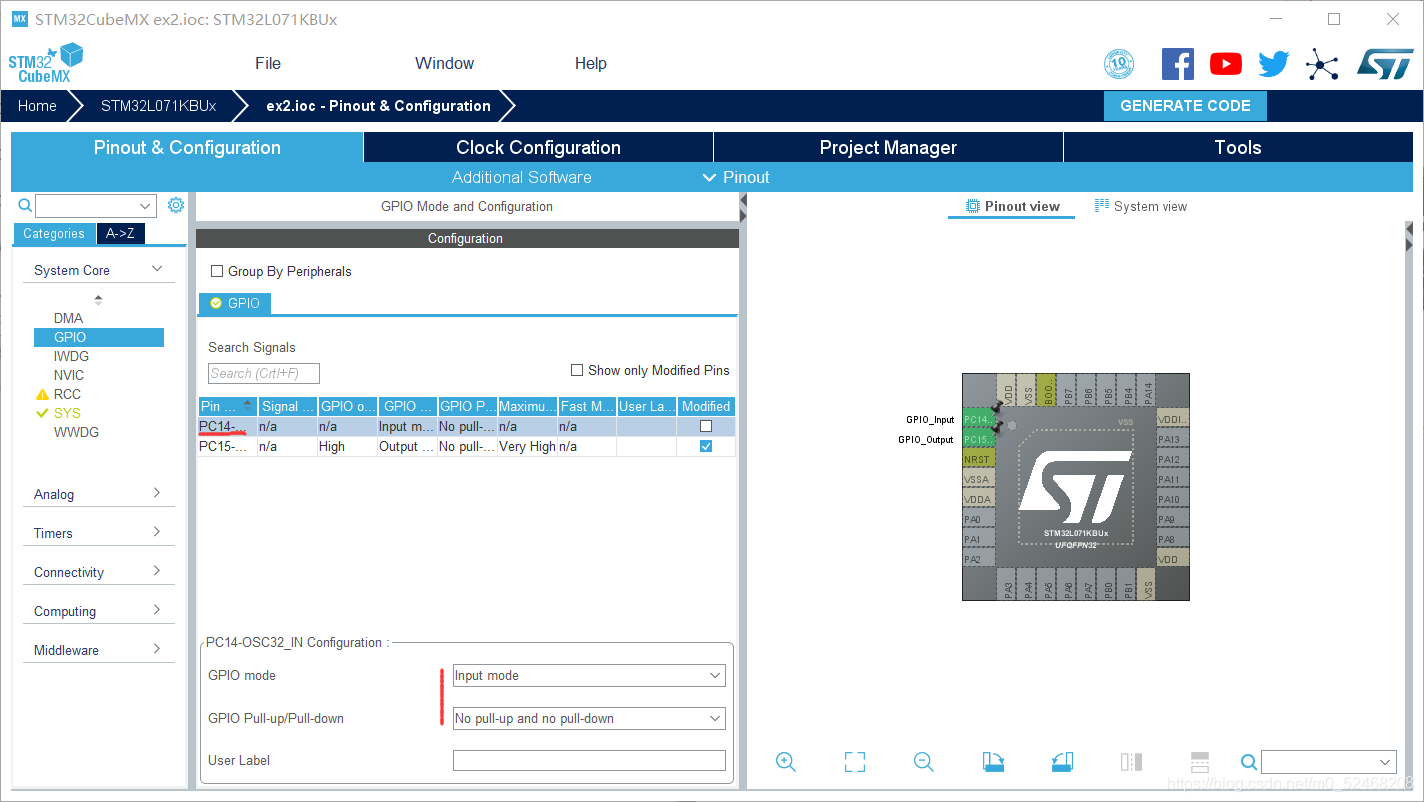Click the PA9 pin on chip

[x=1173, y=519]
